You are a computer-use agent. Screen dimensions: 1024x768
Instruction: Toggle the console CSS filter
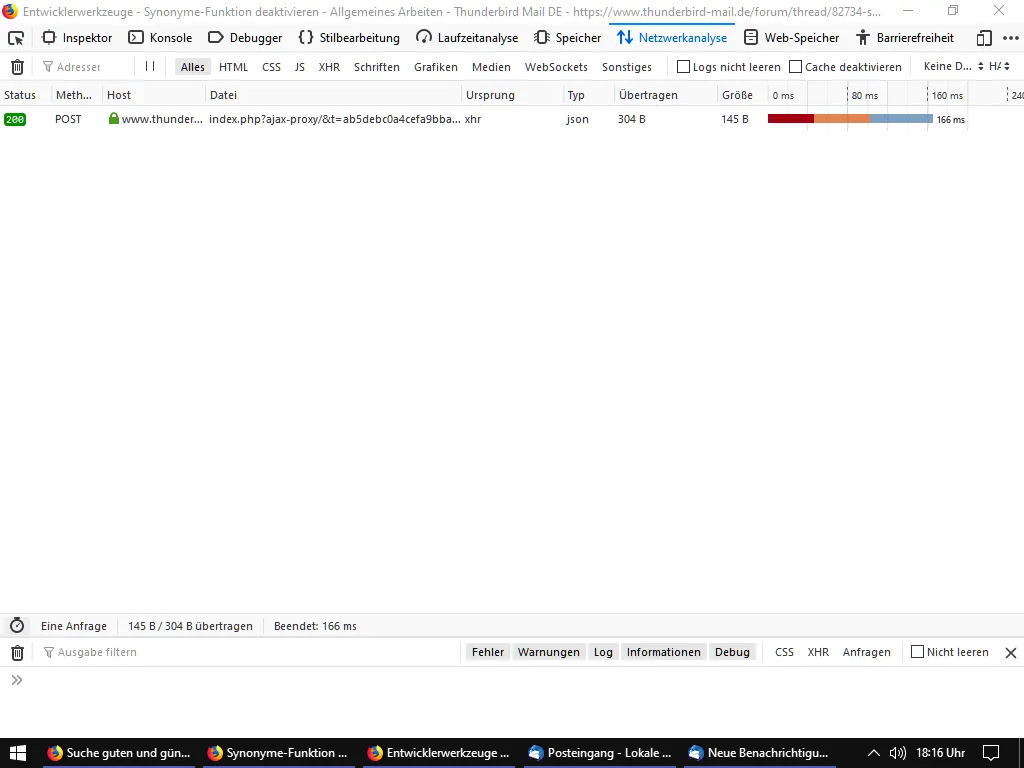tap(784, 652)
